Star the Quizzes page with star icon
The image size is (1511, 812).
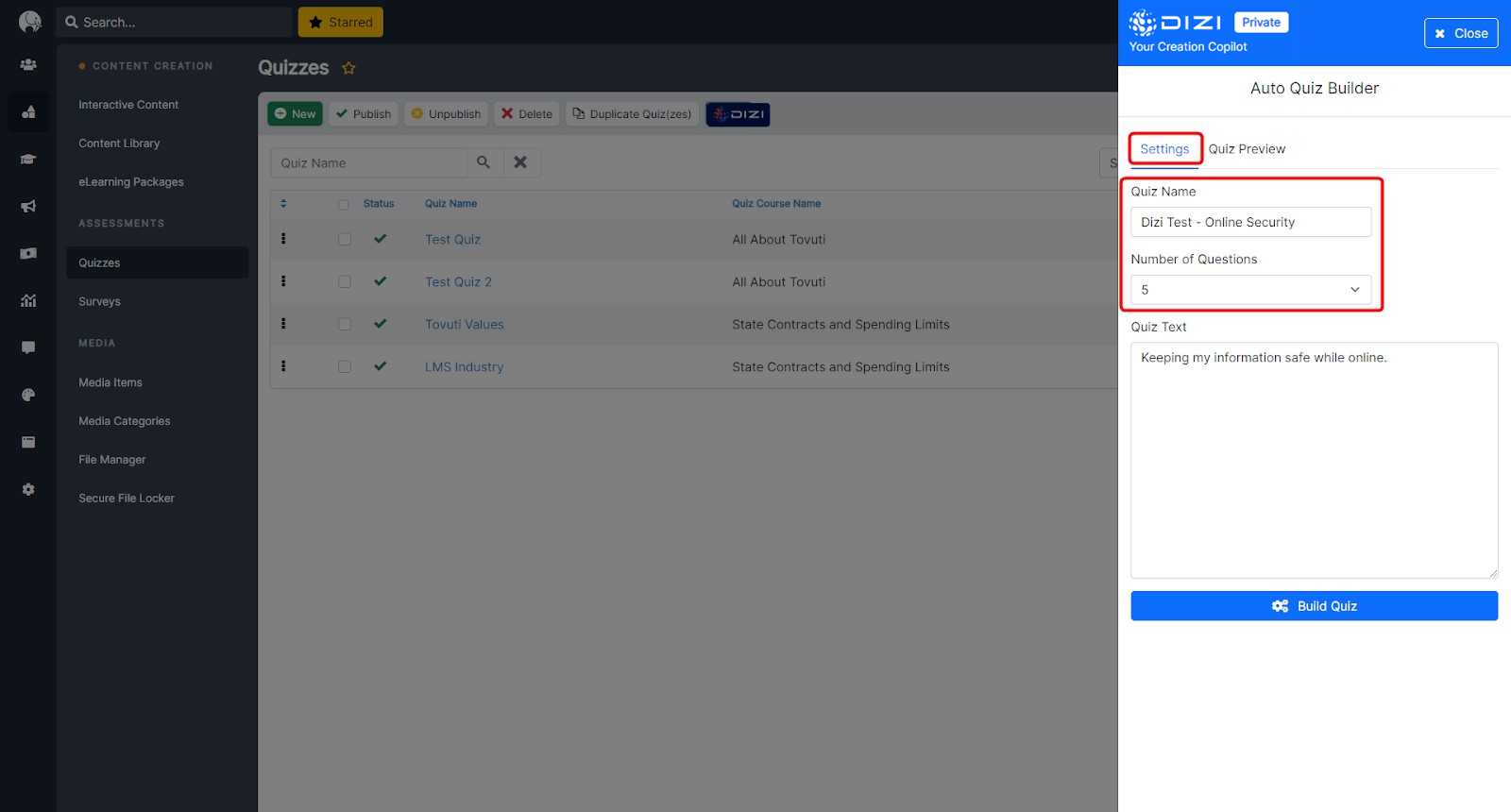(348, 68)
